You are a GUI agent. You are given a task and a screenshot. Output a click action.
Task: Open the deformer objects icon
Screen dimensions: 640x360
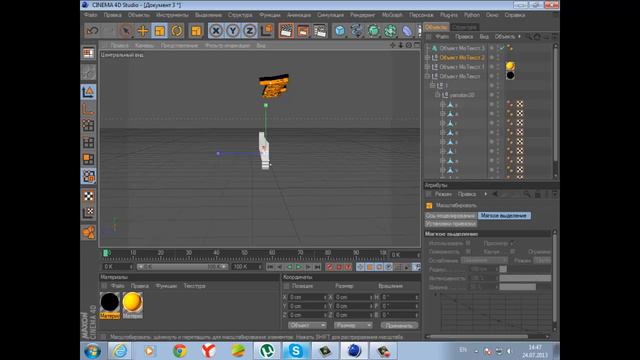407,31
